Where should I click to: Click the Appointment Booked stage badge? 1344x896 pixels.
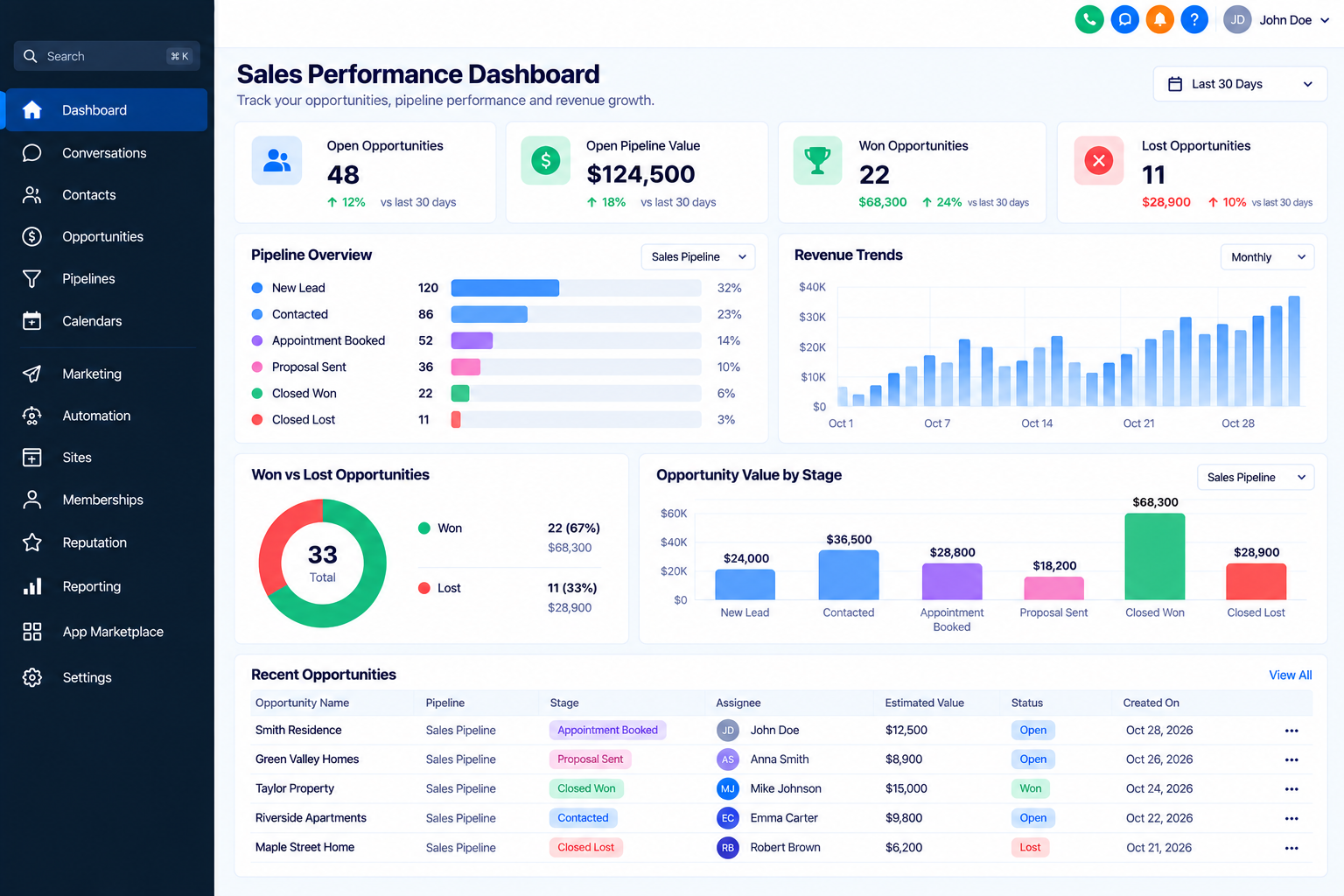click(x=607, y=730)
